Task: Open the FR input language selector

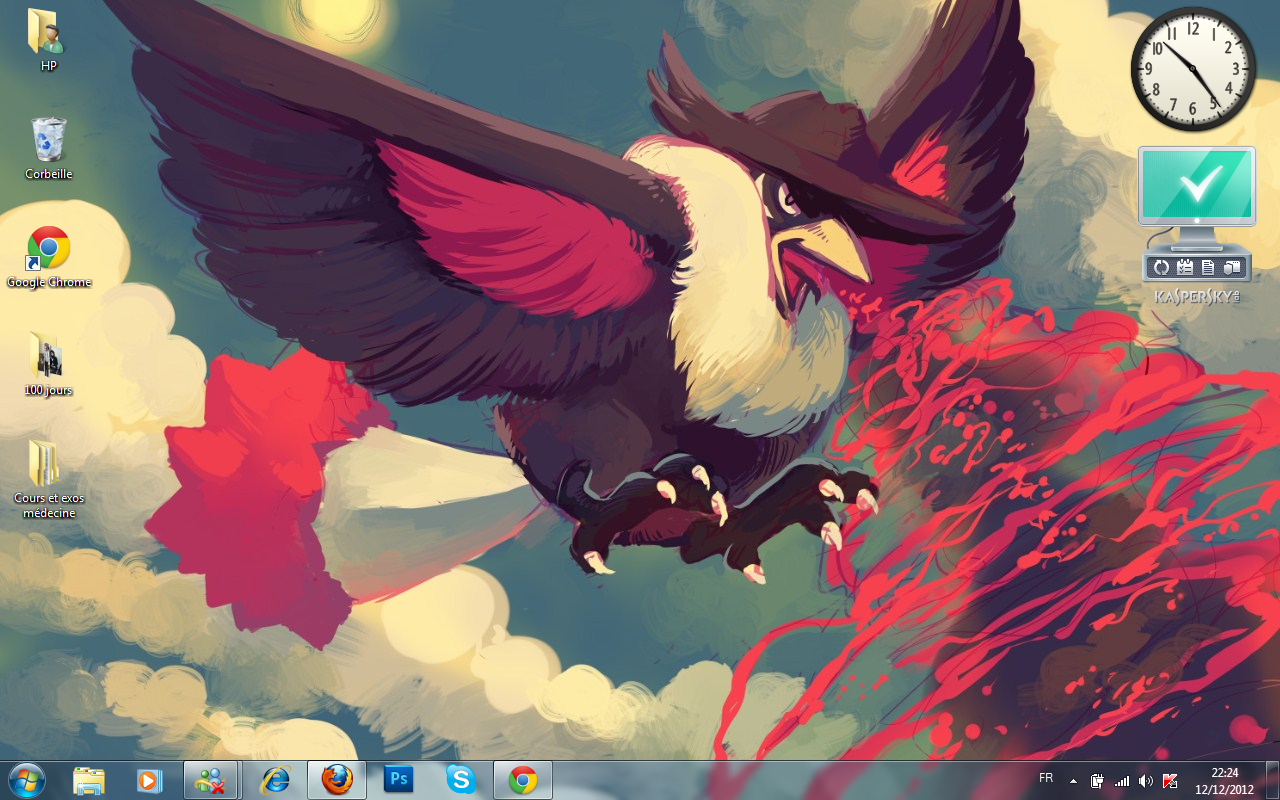Action: point(1046,778)
